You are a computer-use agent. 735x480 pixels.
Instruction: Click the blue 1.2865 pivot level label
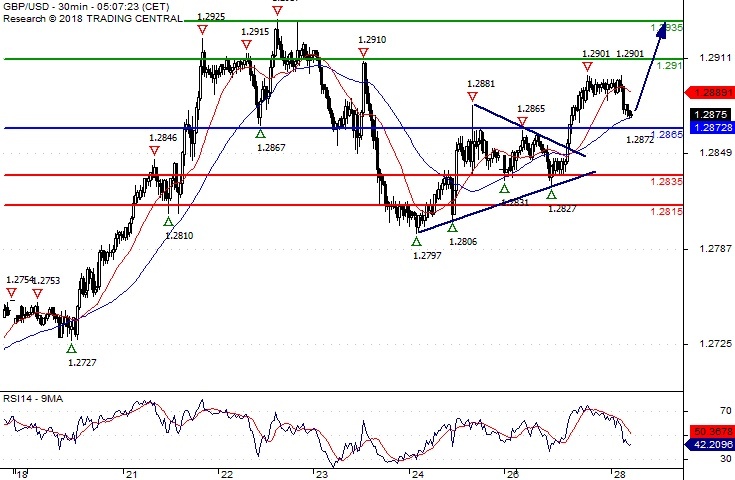tap(667, 135)
